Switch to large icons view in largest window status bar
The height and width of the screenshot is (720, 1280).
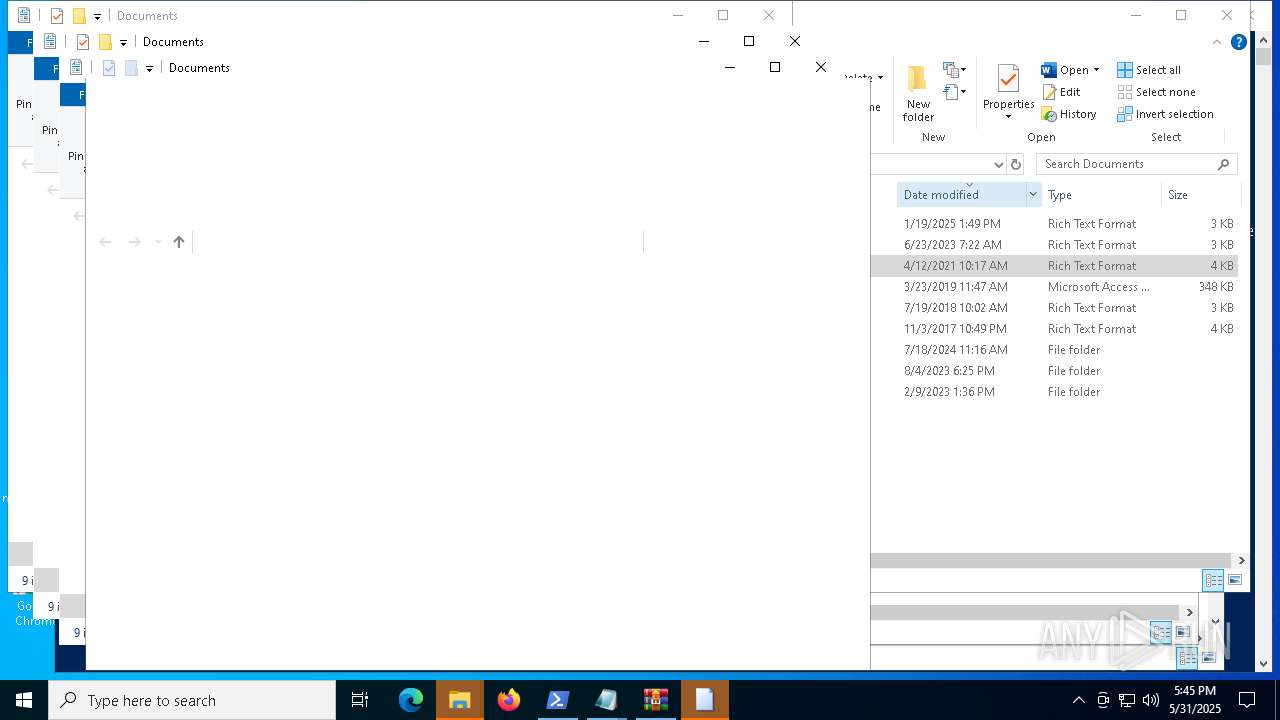pyautogui.click(x=1235, y=580)
